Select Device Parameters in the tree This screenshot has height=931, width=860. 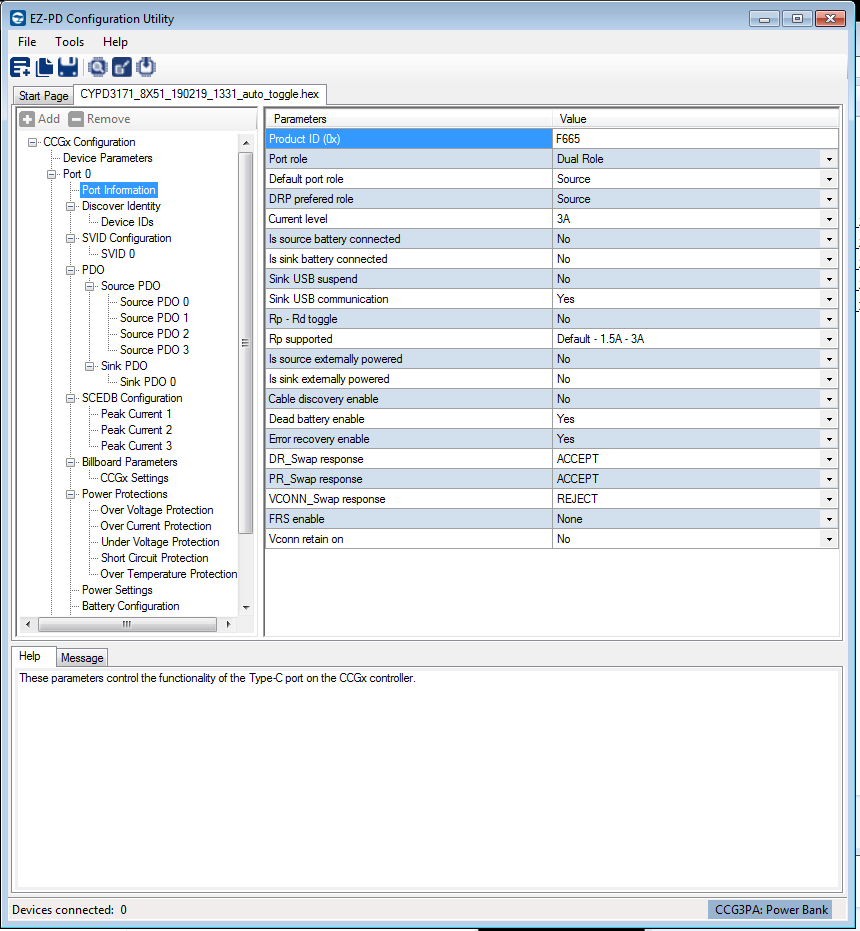tap(107, 158)
